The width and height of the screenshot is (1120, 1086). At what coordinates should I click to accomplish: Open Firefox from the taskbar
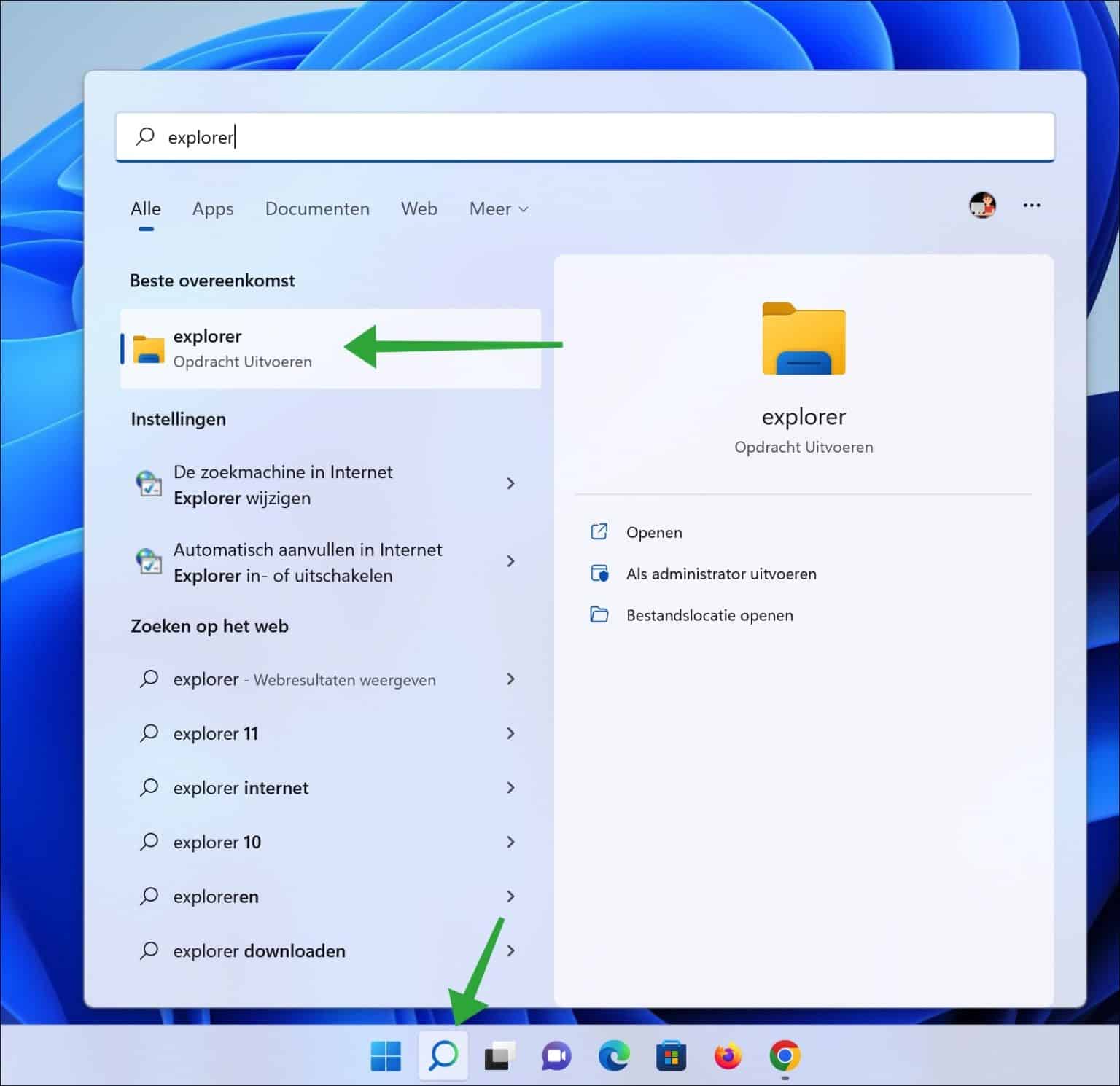click(728, 1055)
